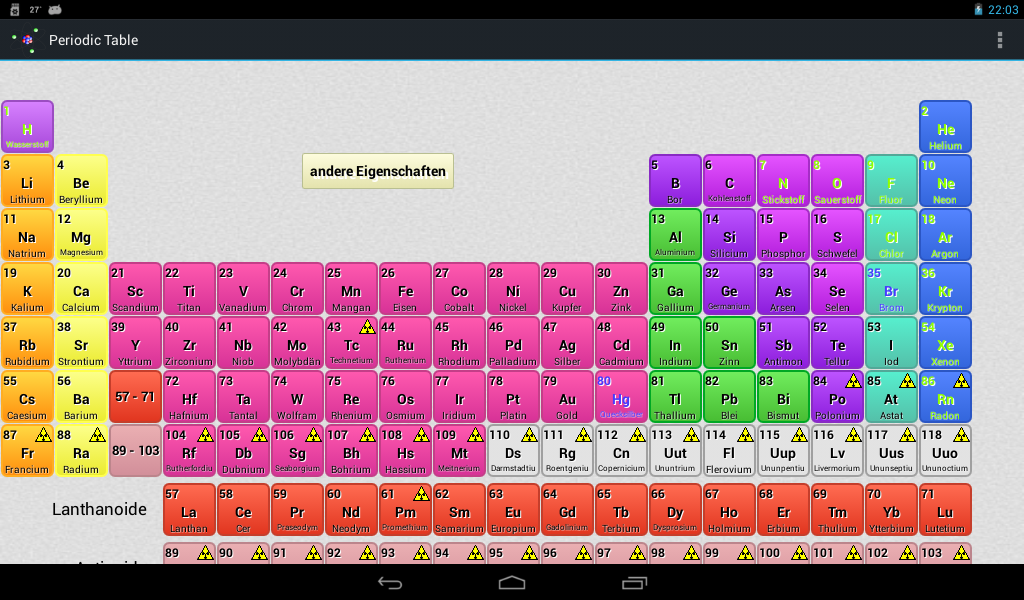
Task: Click the Lanthanoide row label
Action: coord(99,509)
